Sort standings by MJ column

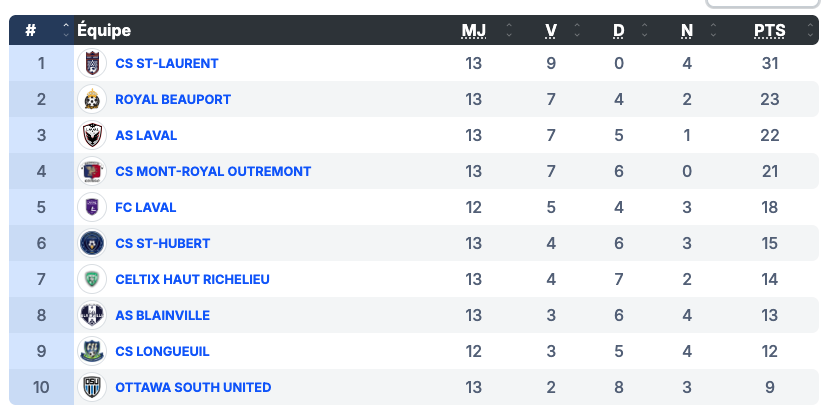(x=473, y=30)
